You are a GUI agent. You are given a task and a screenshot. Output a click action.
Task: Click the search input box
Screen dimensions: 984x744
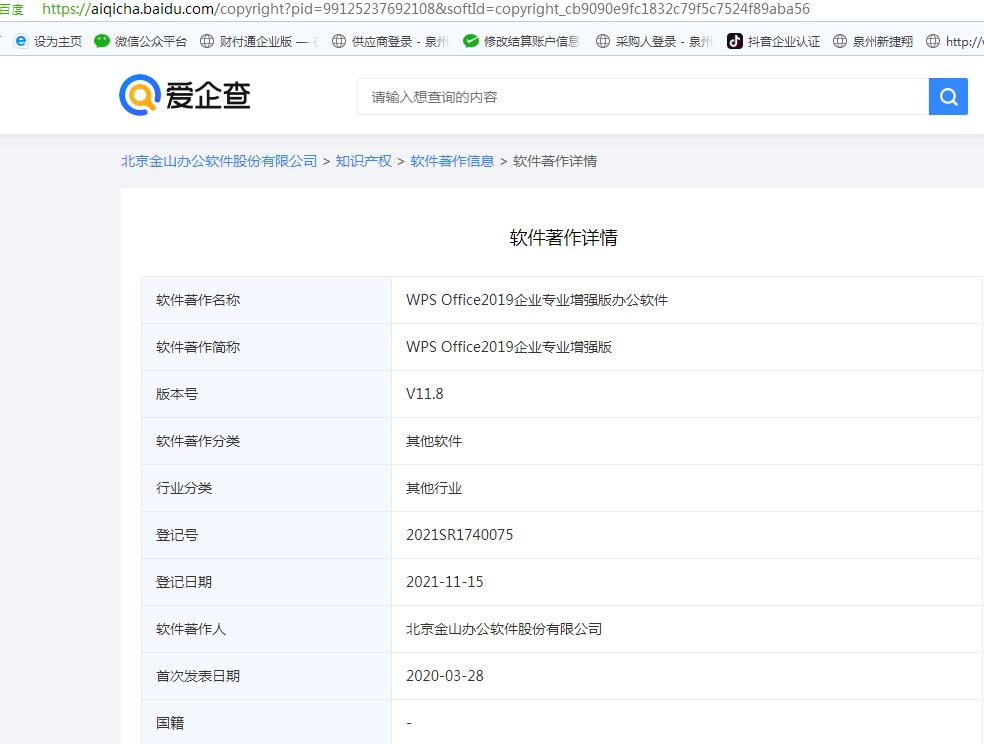click(x=642, y=97)
